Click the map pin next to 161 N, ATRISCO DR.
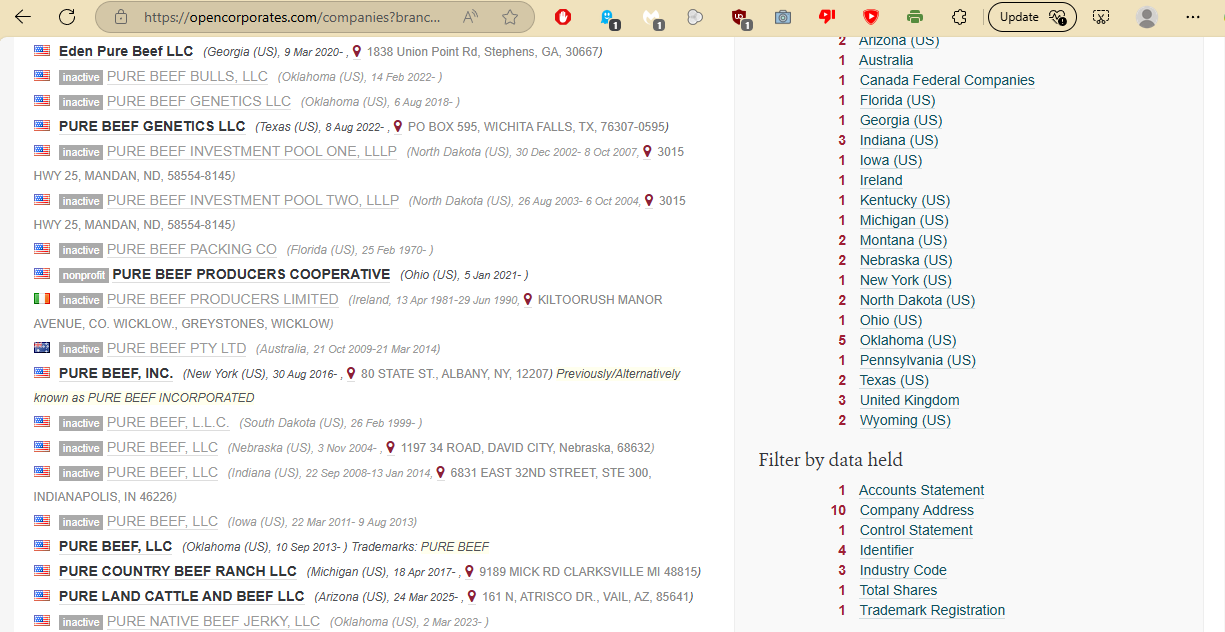 473,596
